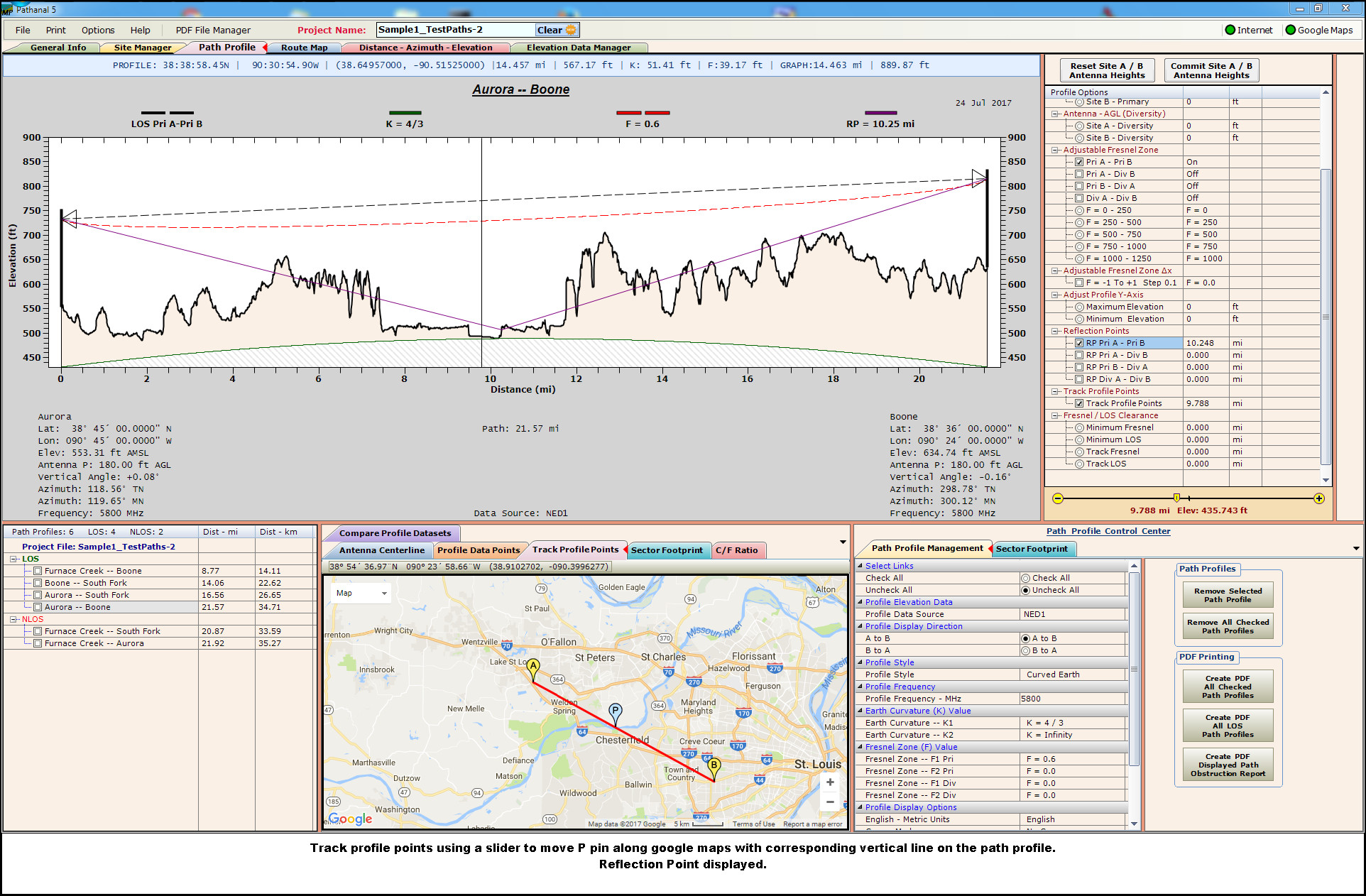Click the yellow minus slider decrement icon
The width and height of the screenshot is (1366, 896).
click(x=1057, y=498)
